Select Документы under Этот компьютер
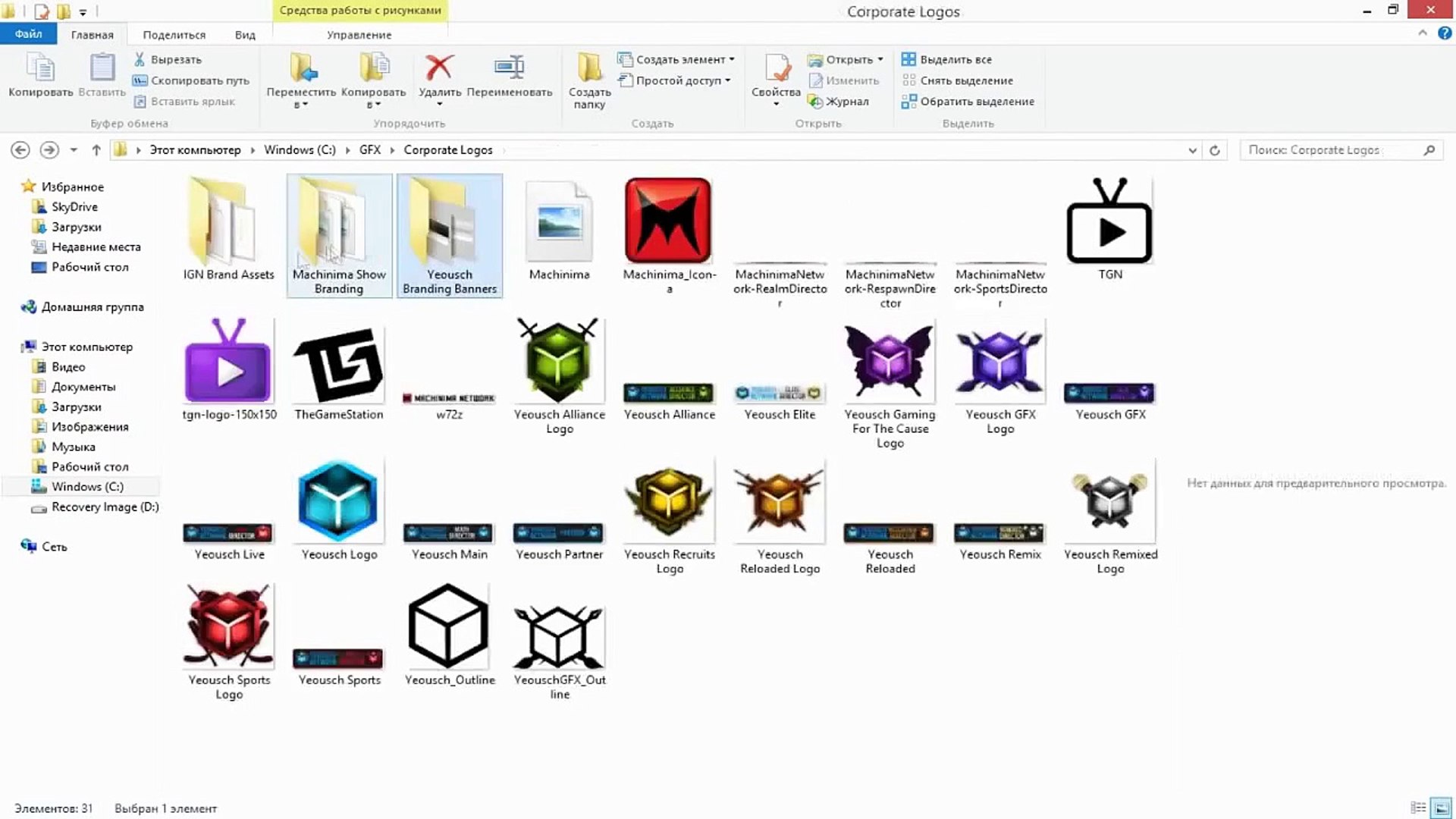This screenshot has height=819, width=1456. click(83, 387)
